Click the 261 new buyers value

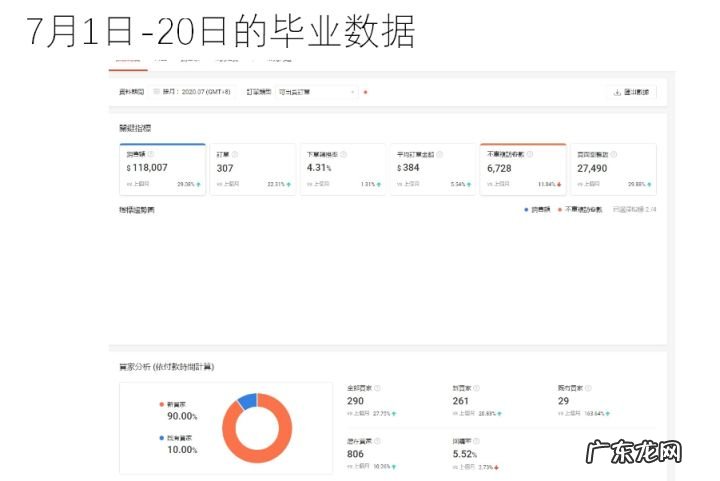click(x=461, y=401)
